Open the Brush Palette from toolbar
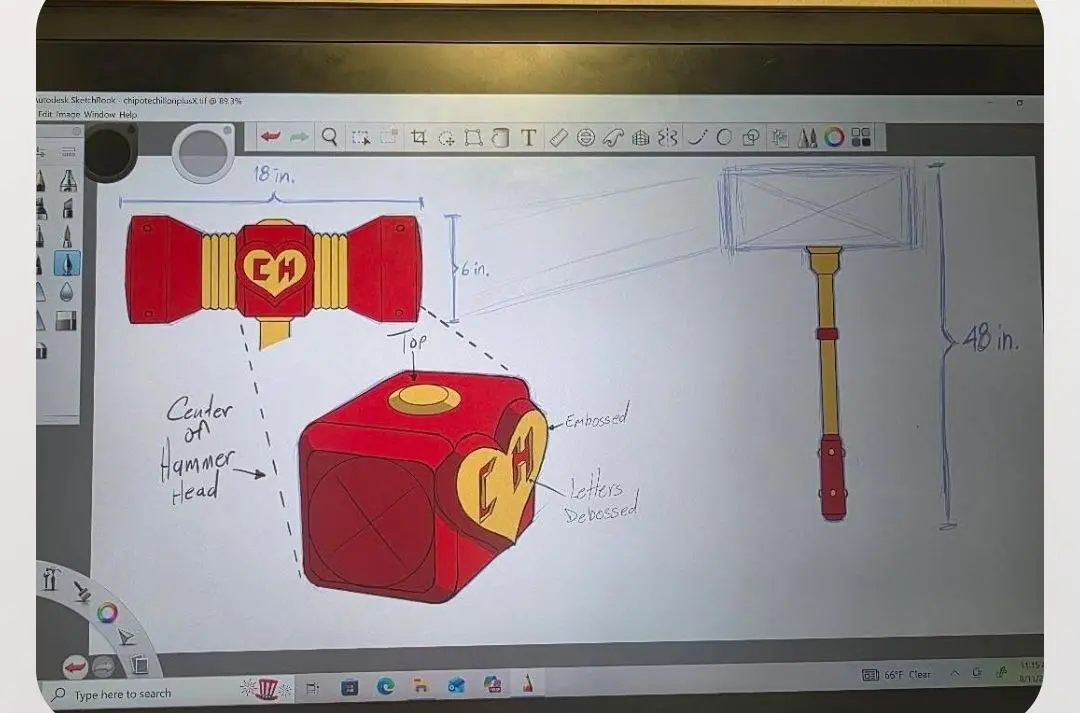The width and height of the screenshot is (1080, 713). pos(807,138)
